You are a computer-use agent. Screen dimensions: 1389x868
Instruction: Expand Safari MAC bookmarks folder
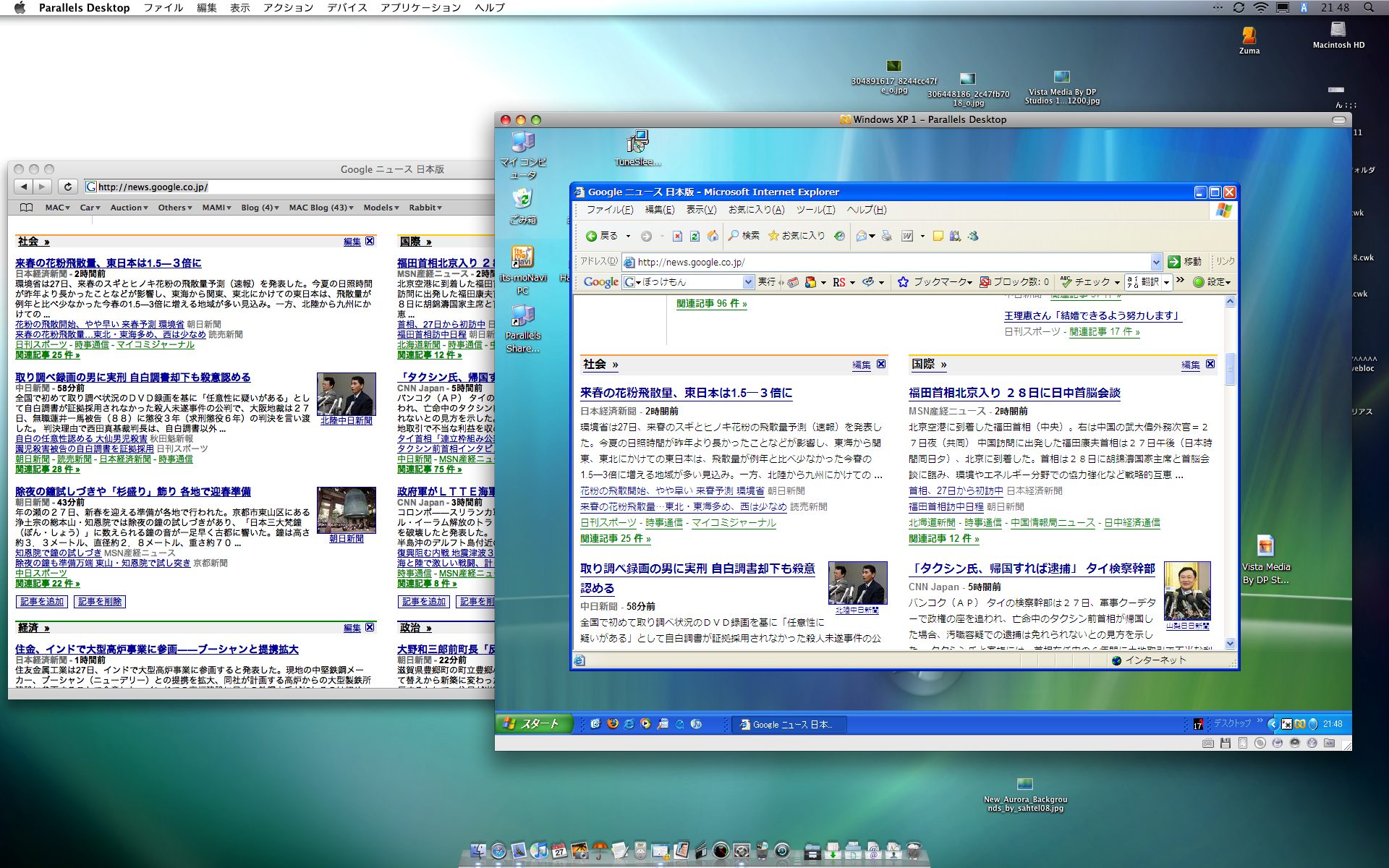(x=56, y=208)
